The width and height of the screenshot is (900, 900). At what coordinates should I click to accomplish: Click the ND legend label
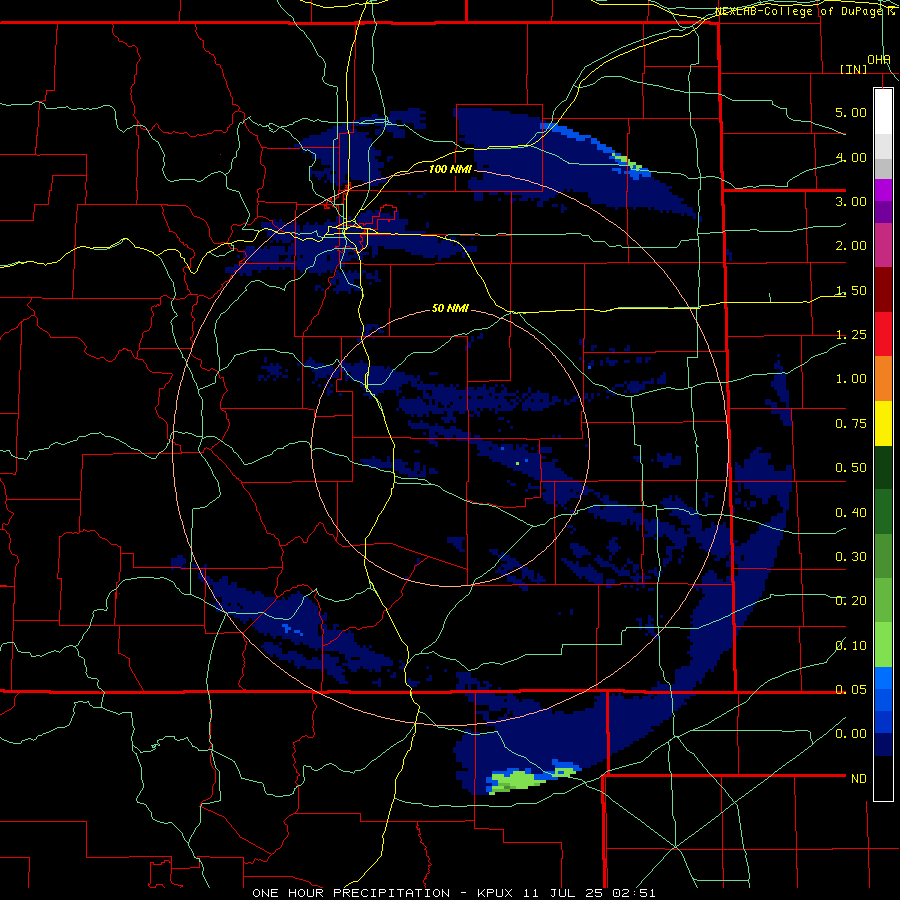pyautogui.click(x=859, y=779)
